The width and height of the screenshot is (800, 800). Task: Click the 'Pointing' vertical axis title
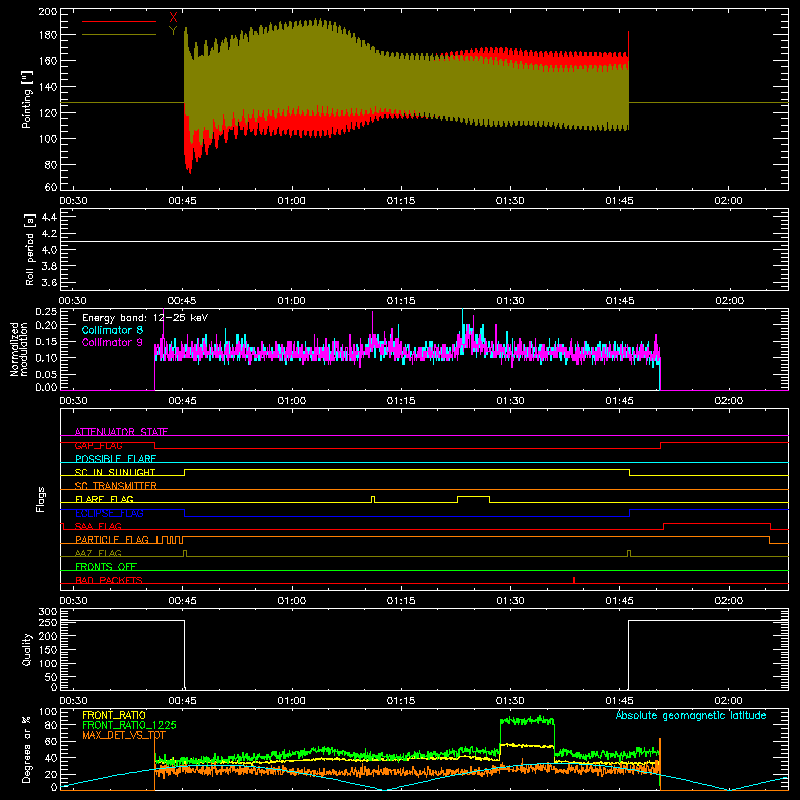(27, 99)
